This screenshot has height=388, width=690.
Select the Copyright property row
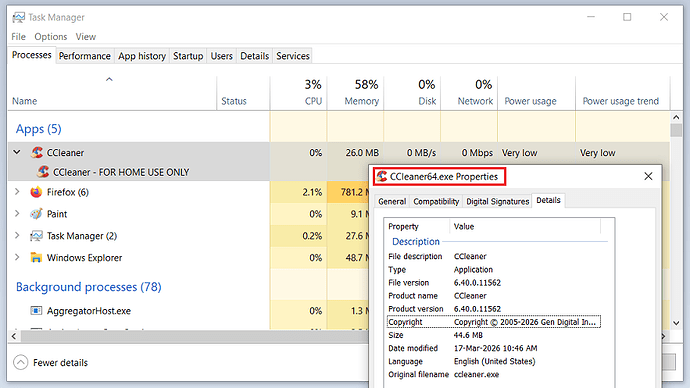(493, 322)
